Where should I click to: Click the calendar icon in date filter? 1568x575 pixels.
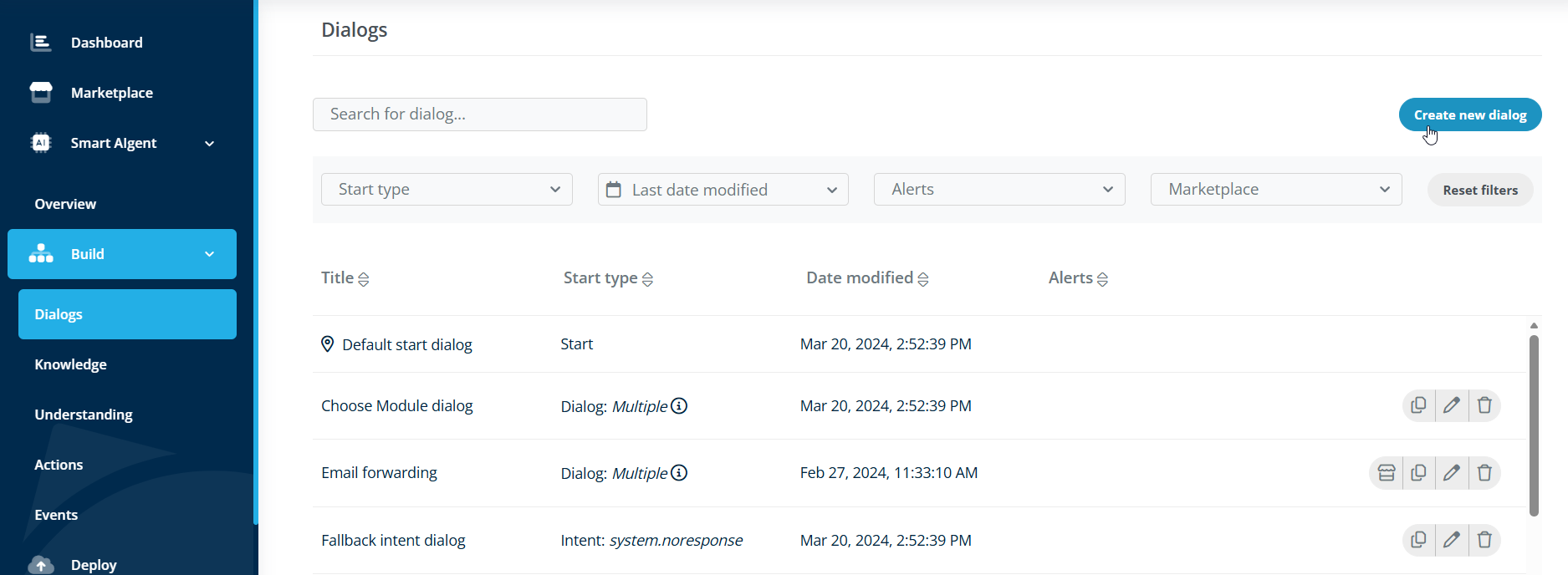[614, 190]
